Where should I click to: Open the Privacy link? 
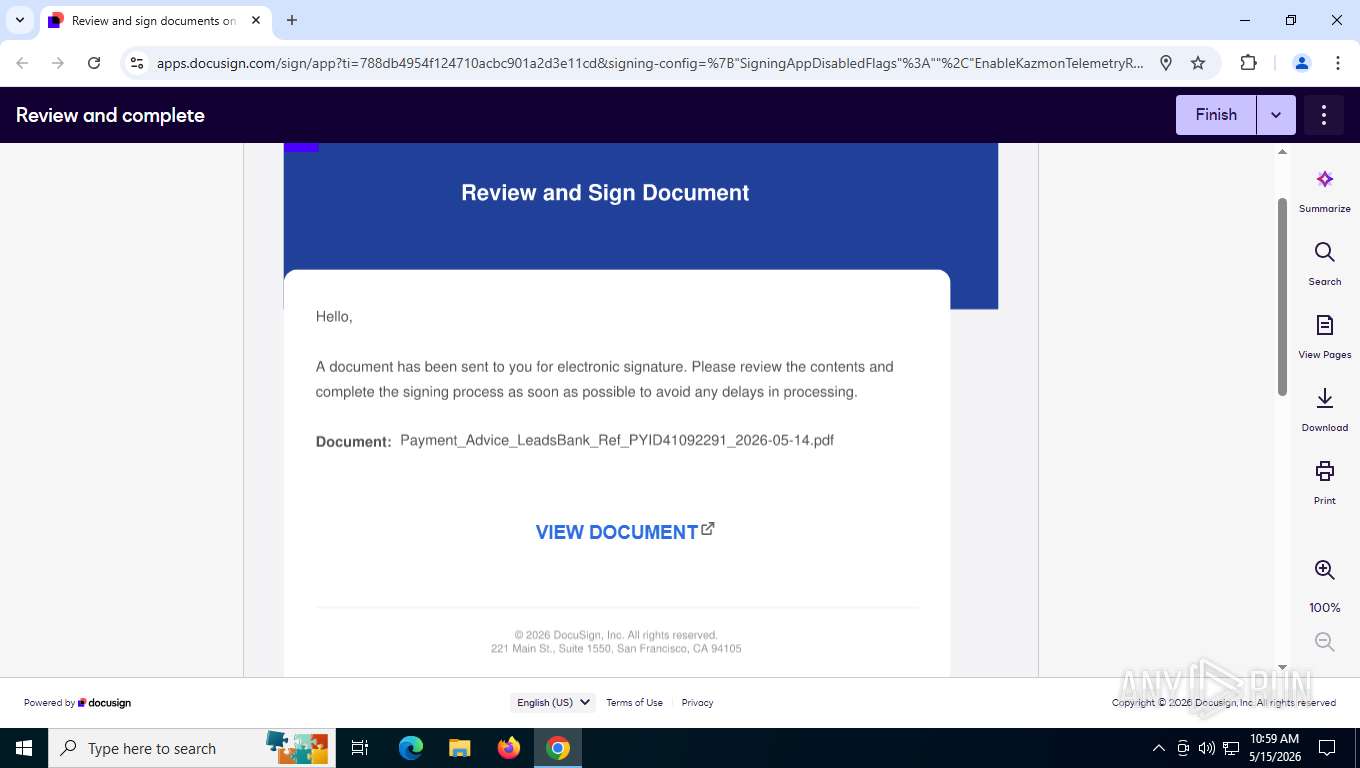click(697, 702)
